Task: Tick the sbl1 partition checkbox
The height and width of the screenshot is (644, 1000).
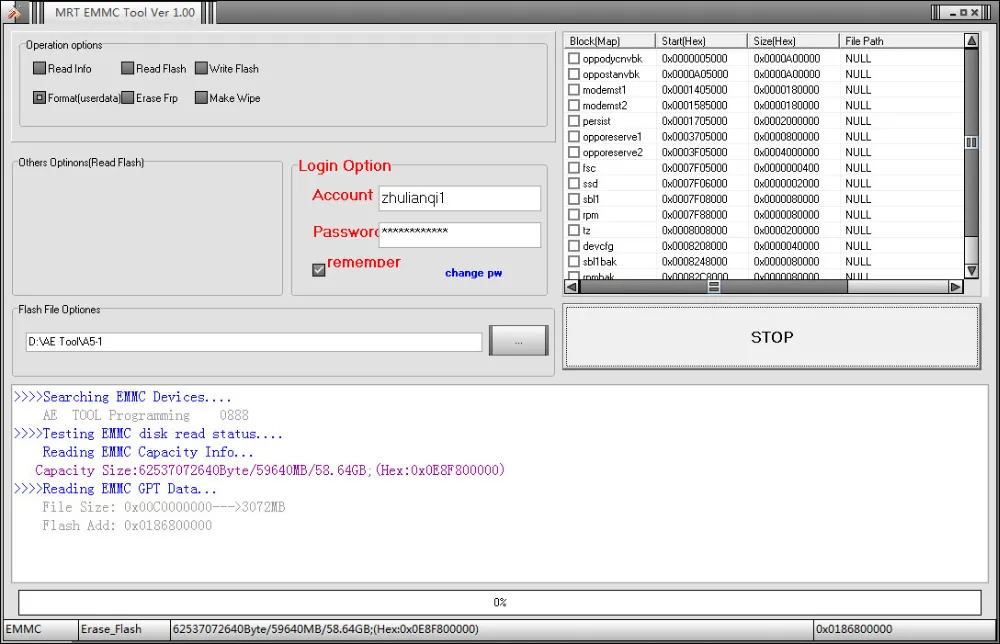Action: click(x=573, y=199)
